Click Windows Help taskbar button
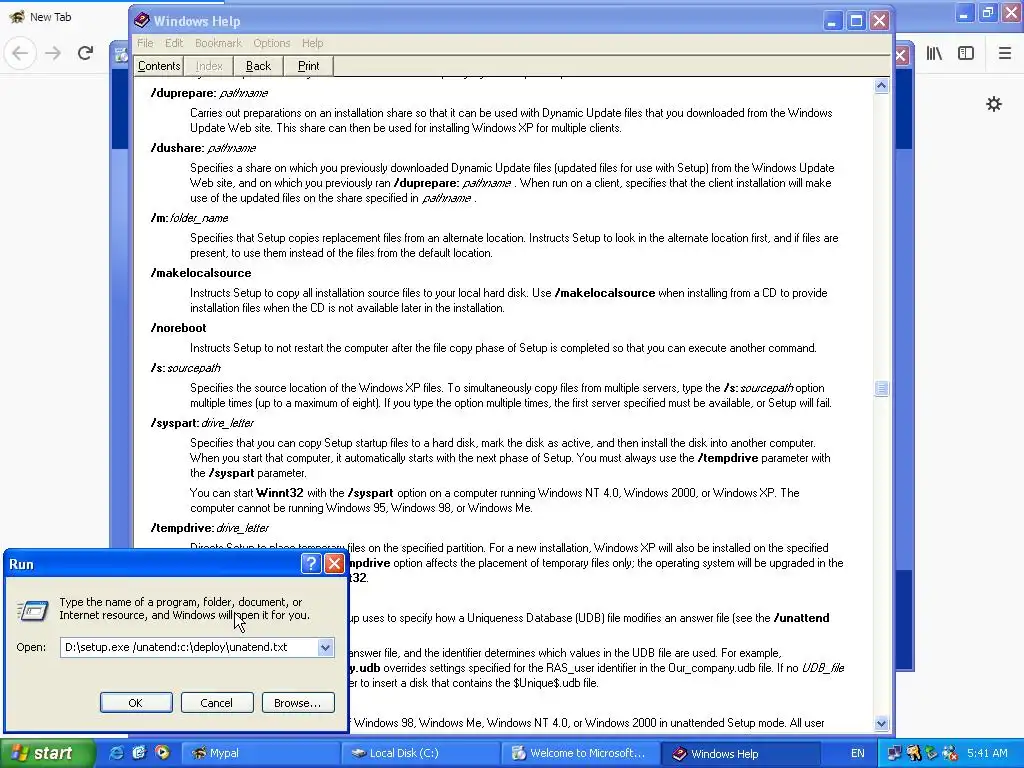 pos(739,753)
